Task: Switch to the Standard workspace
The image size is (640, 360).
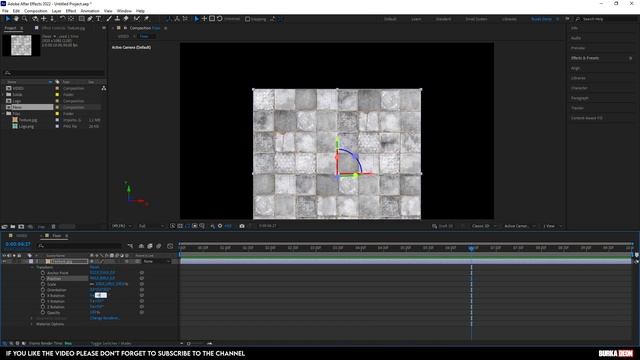Action: tap(443, 19)
